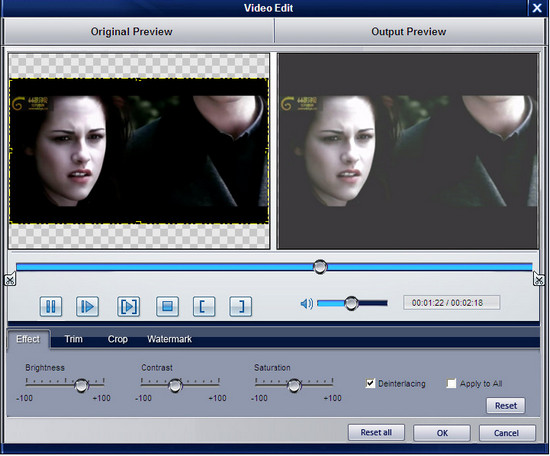Click the Reset all button
Viewport: 550px width, 456px height.
pyautogui.click(x=376, y=432)
